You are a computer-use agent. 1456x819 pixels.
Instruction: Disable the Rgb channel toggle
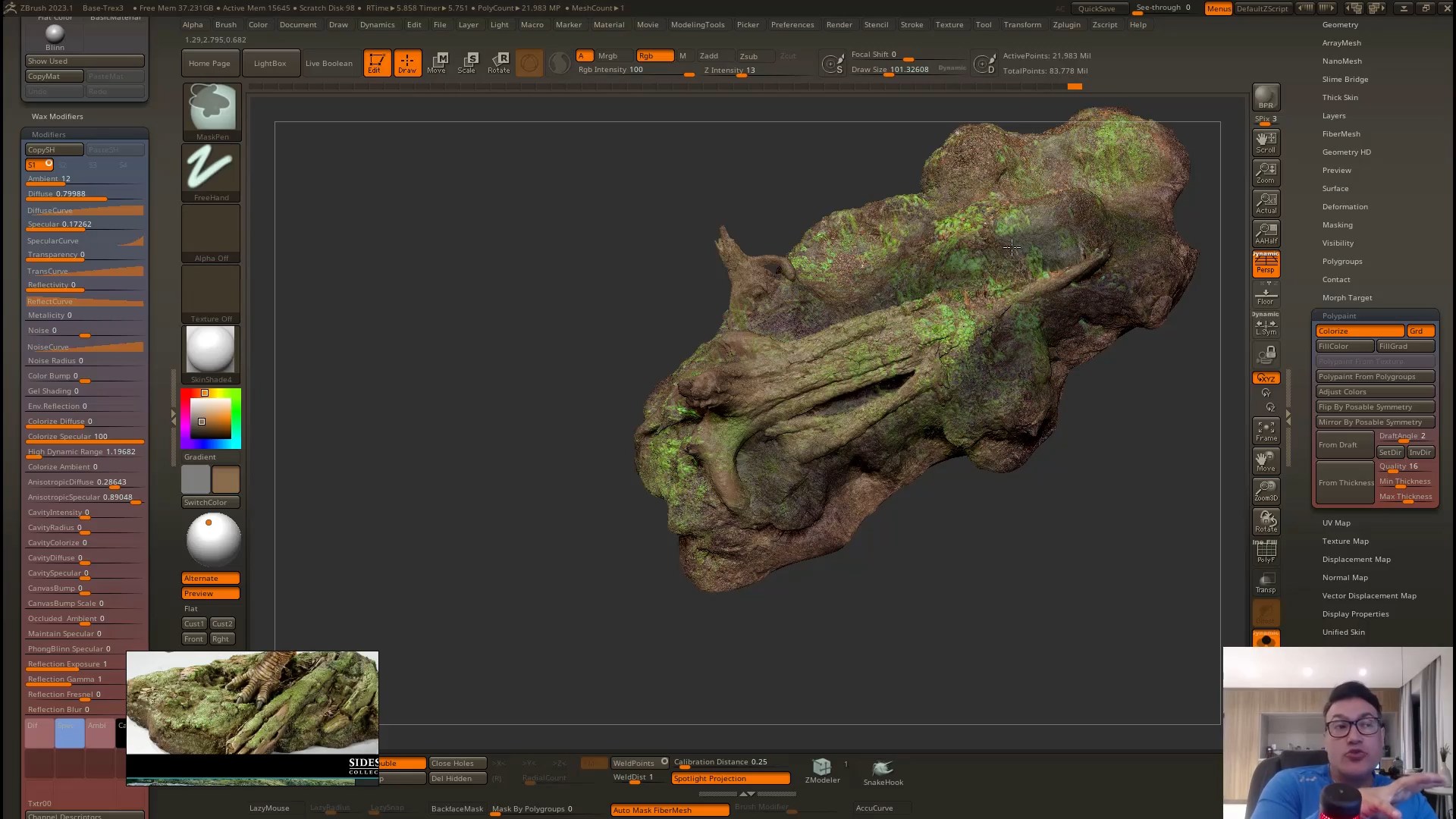coord(654,56)
